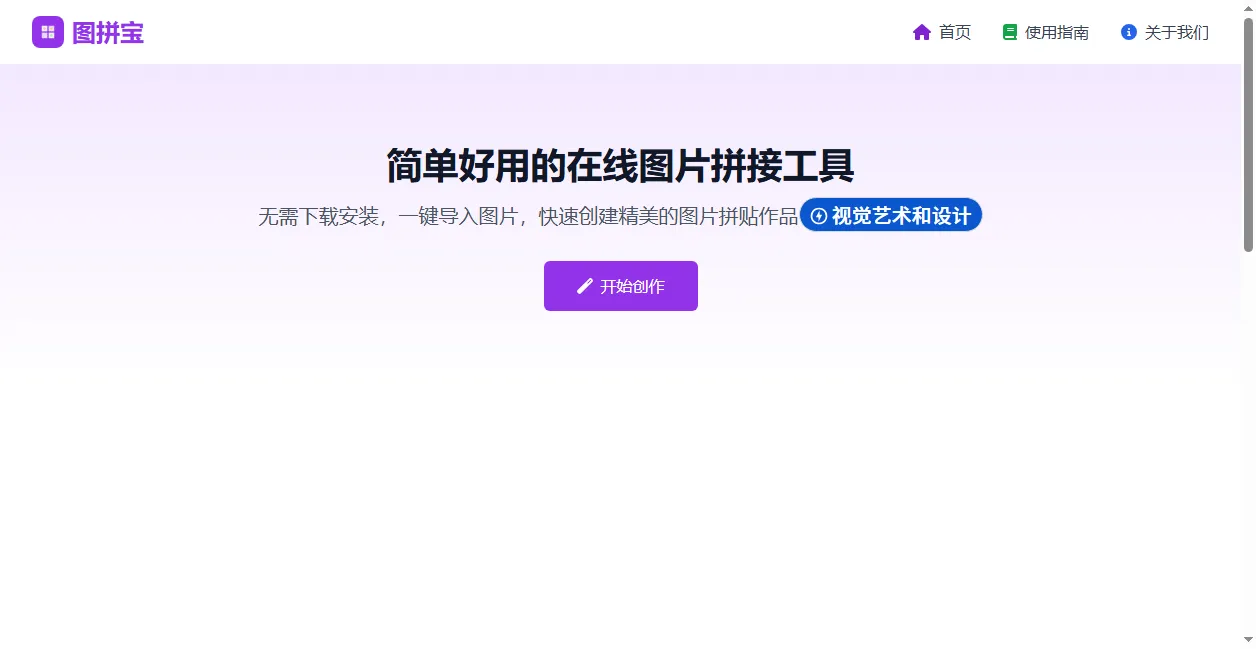Image resolution: width=1256 pixels, height=649 pixels.
Task: Click the pencil icon on the 开始创作 button
Action: click(x=585, y=285)
